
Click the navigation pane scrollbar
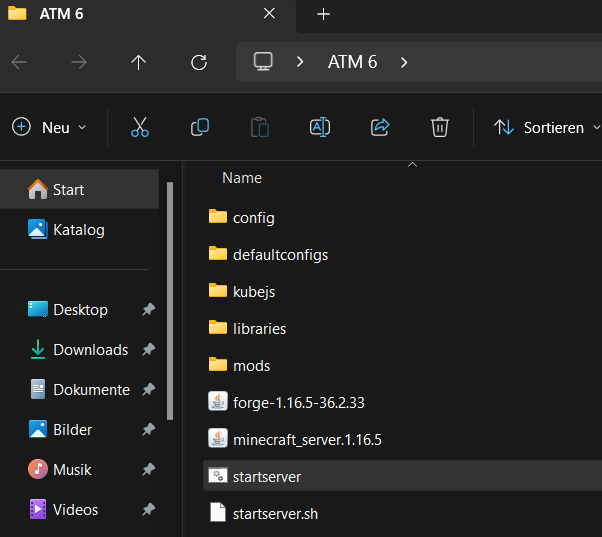pyautogui.click(x=170, y=301)
